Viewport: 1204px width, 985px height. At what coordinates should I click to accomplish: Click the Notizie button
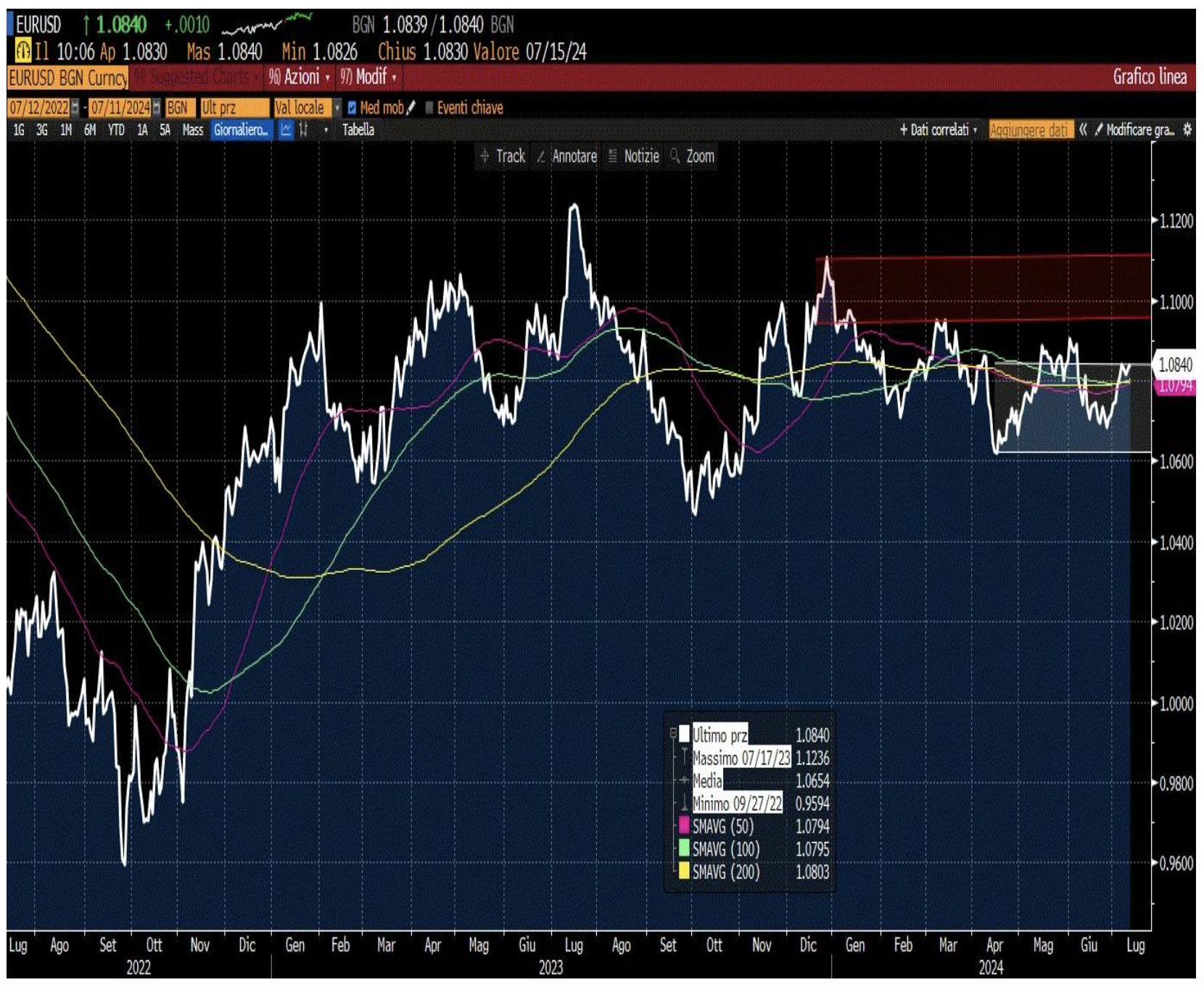click(634, 156)
